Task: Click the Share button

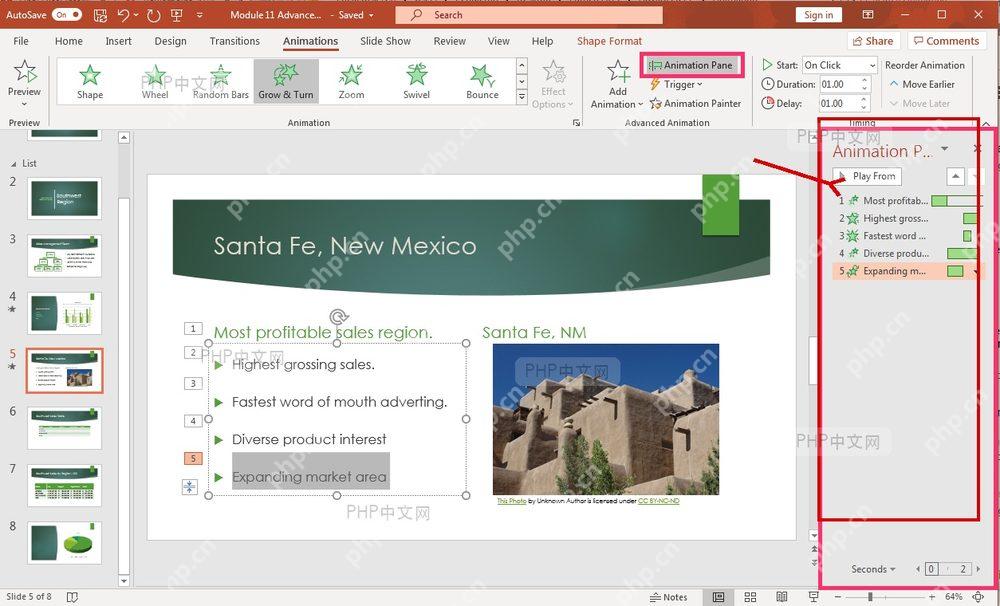Action: coord(873,41)
